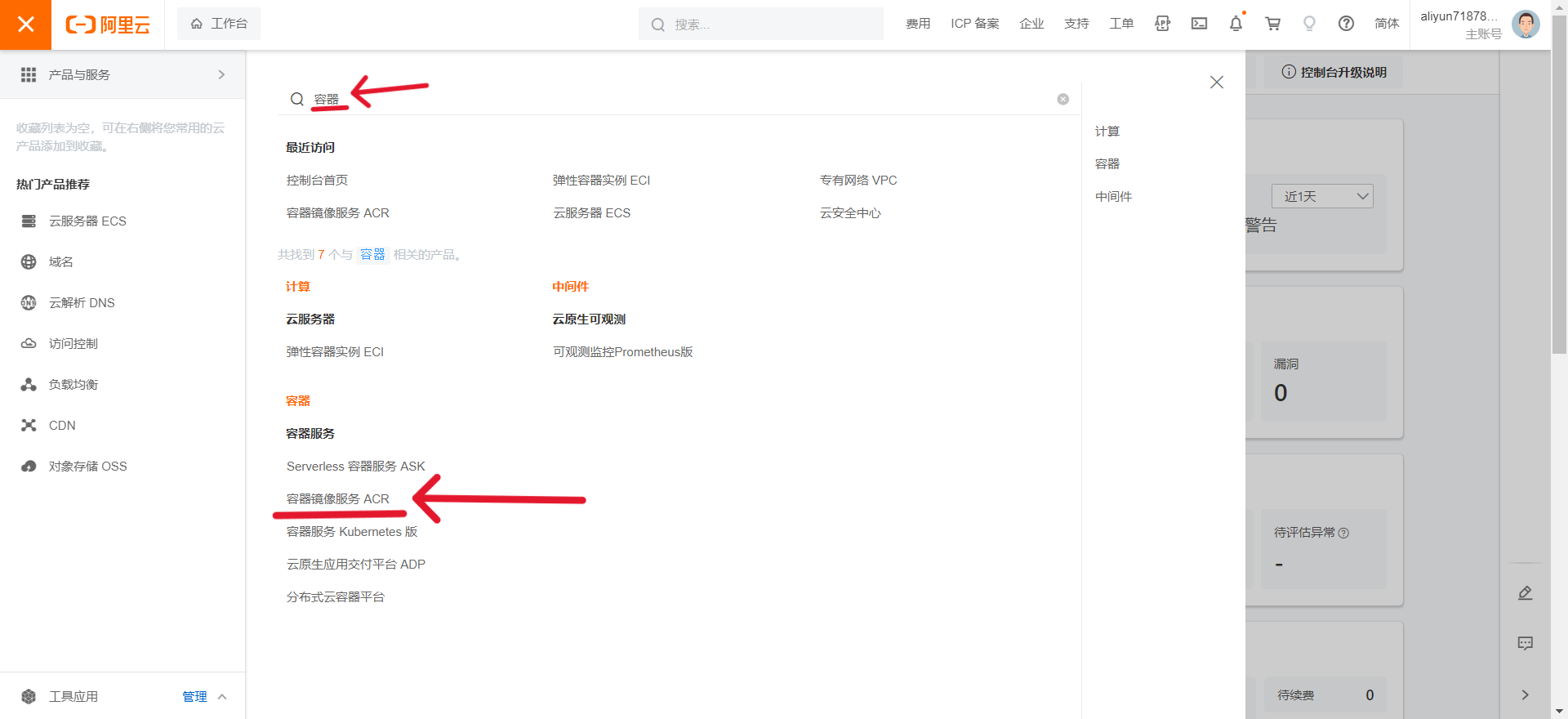Image resolution: width=1568 pixels, height=719 pixels.
Task: Collapse the 工具应用 section chevron
Action: click(x=222, y=696)
